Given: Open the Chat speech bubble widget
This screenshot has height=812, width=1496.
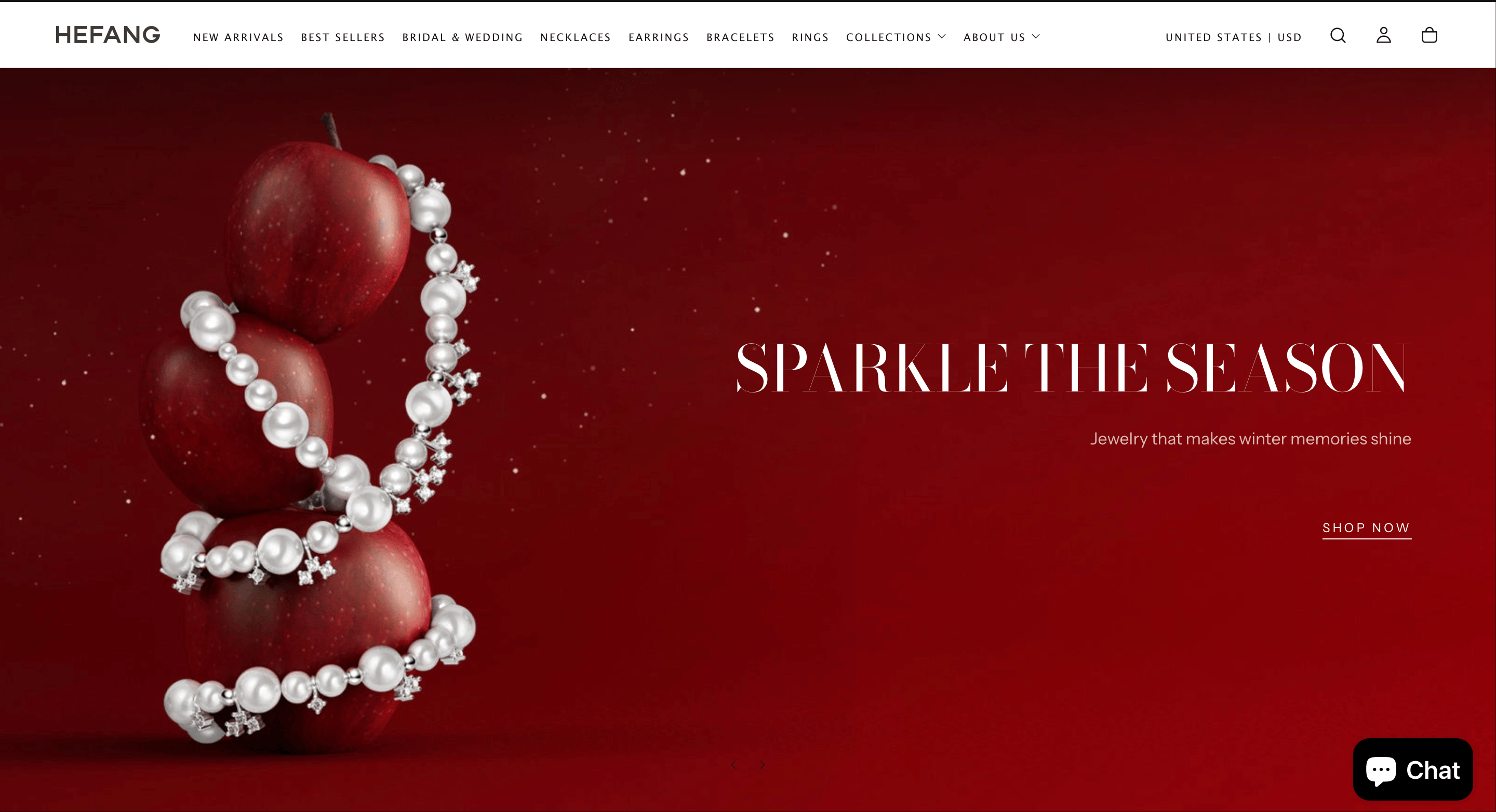Looking at the screenshot, I should (1412, 769).
